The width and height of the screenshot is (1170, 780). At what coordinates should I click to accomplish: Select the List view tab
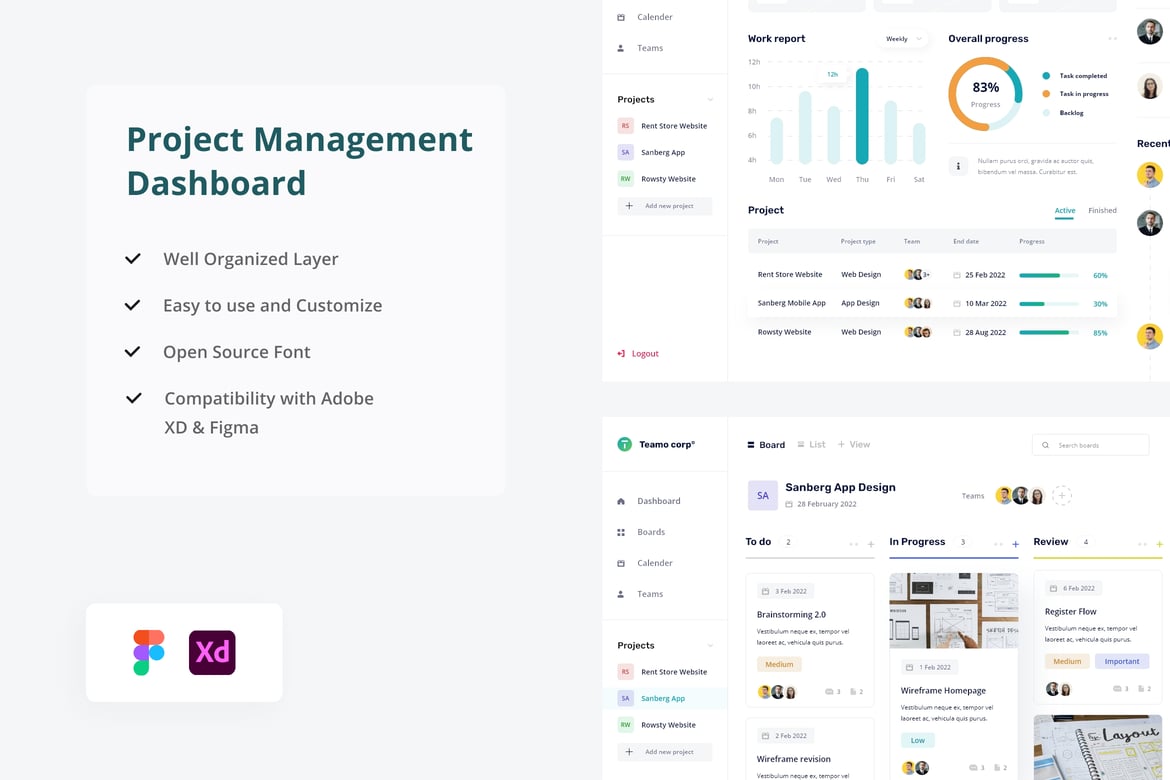point(811,444)
